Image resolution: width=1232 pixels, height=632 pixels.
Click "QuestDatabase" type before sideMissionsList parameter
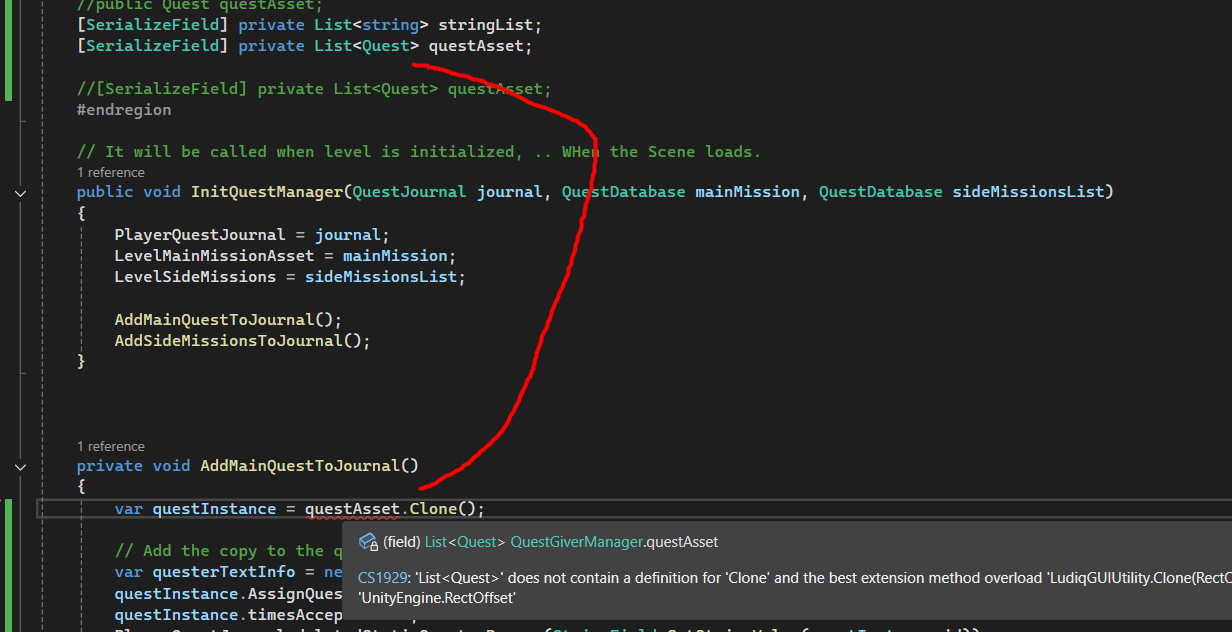pos(880,191)
